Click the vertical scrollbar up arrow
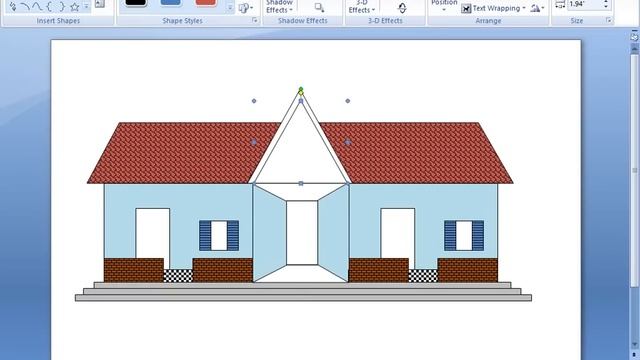 coord(634,48)
